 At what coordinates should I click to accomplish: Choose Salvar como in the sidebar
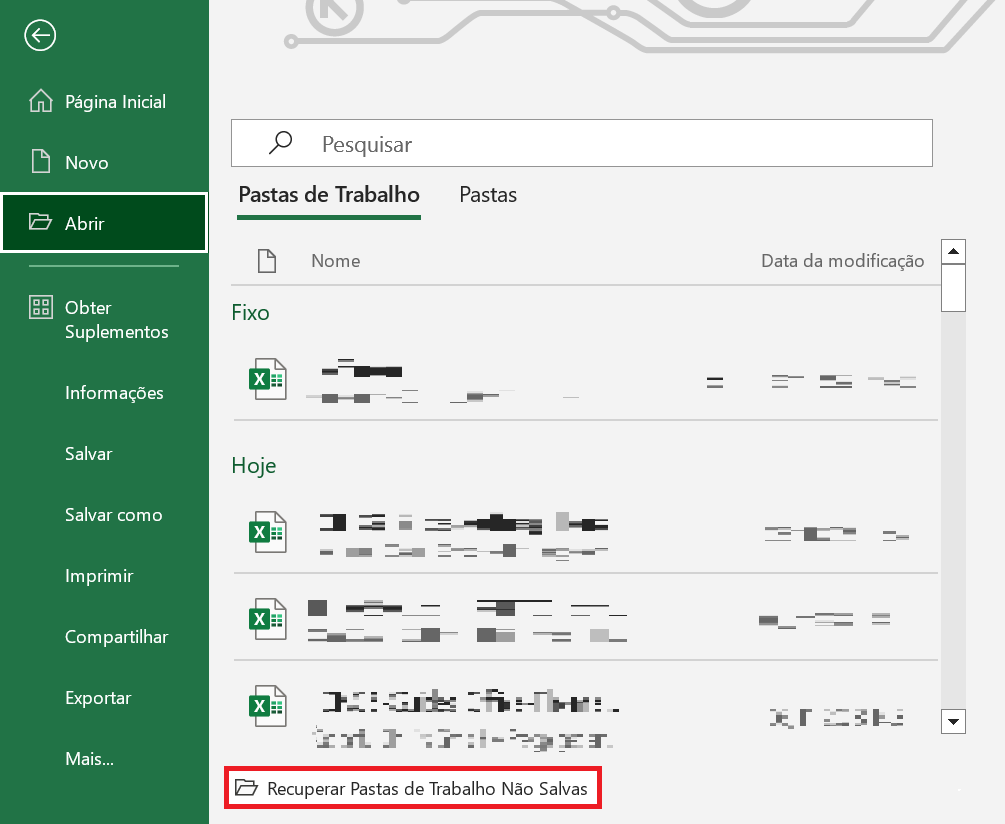coord(113,515)
